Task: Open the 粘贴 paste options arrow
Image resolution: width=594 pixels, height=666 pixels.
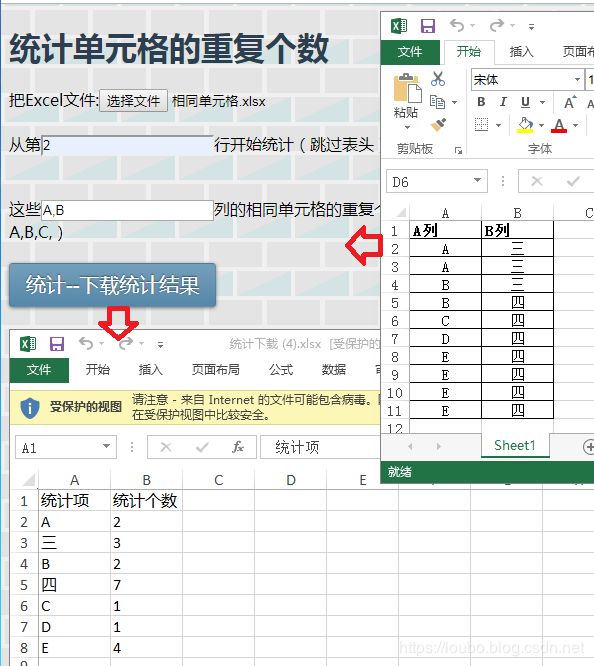Action: [407, 127]
